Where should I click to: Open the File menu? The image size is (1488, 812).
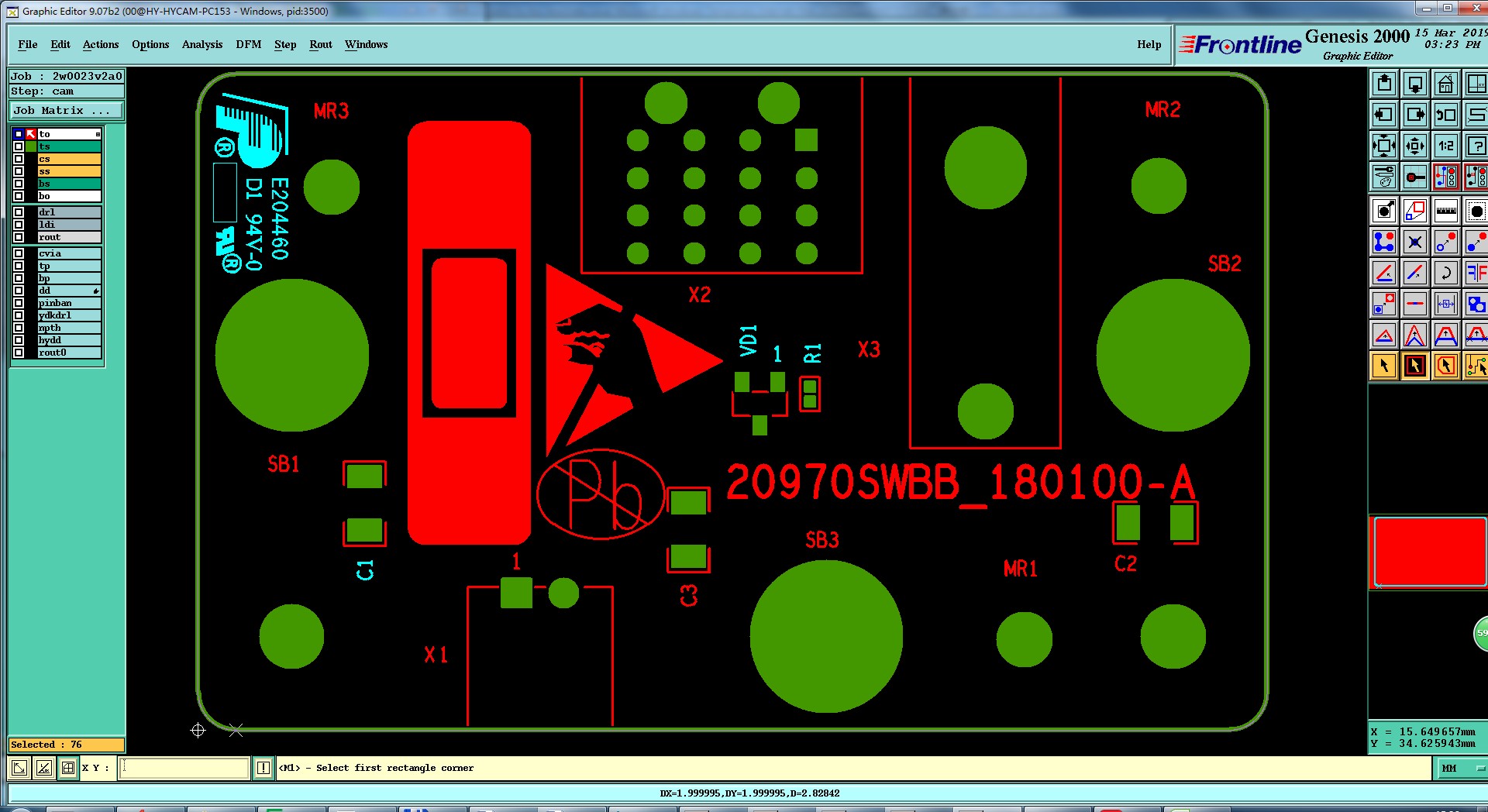(x=28, y=44)
